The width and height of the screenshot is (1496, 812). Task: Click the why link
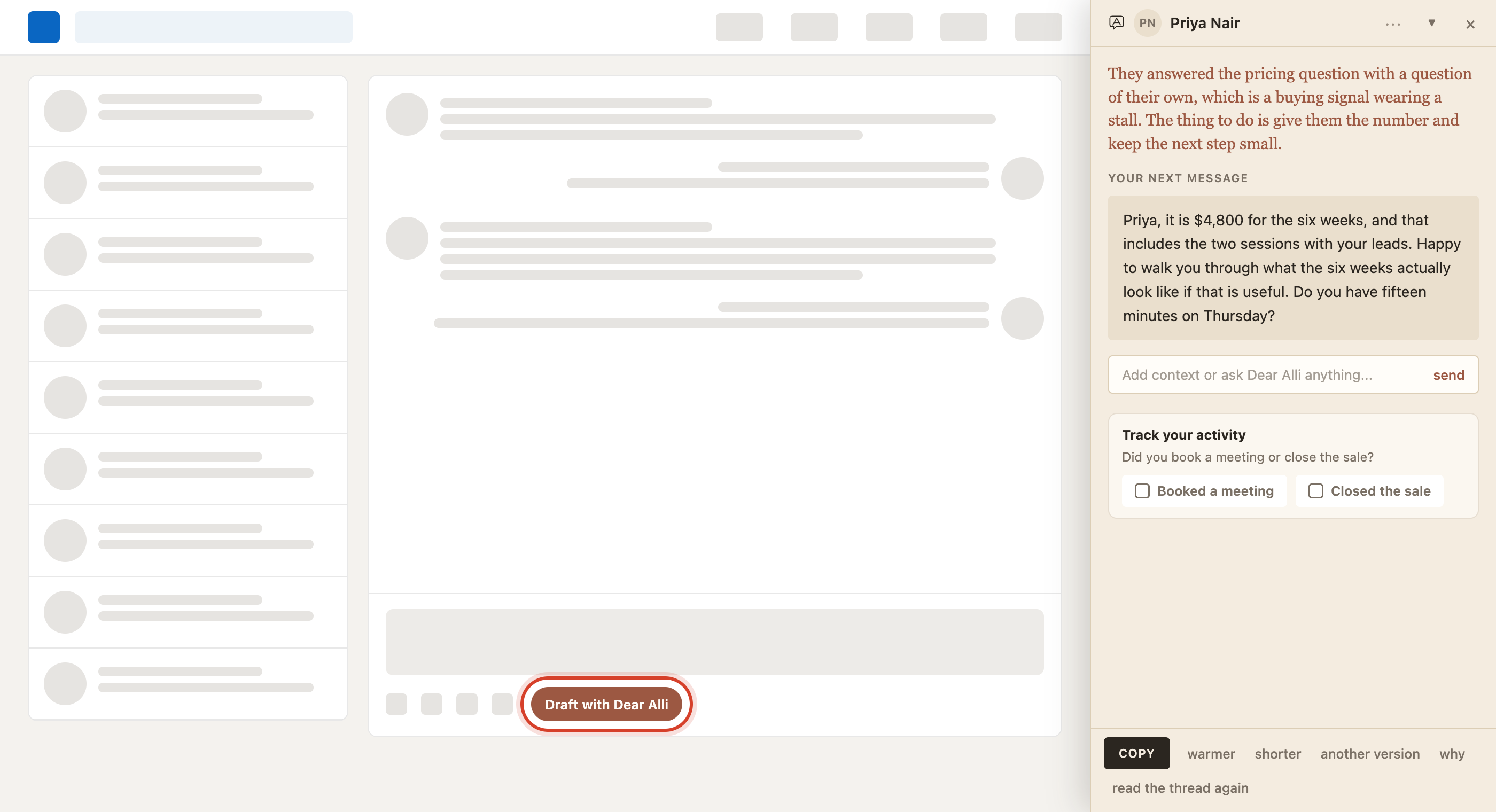[x=1452, y=753]
